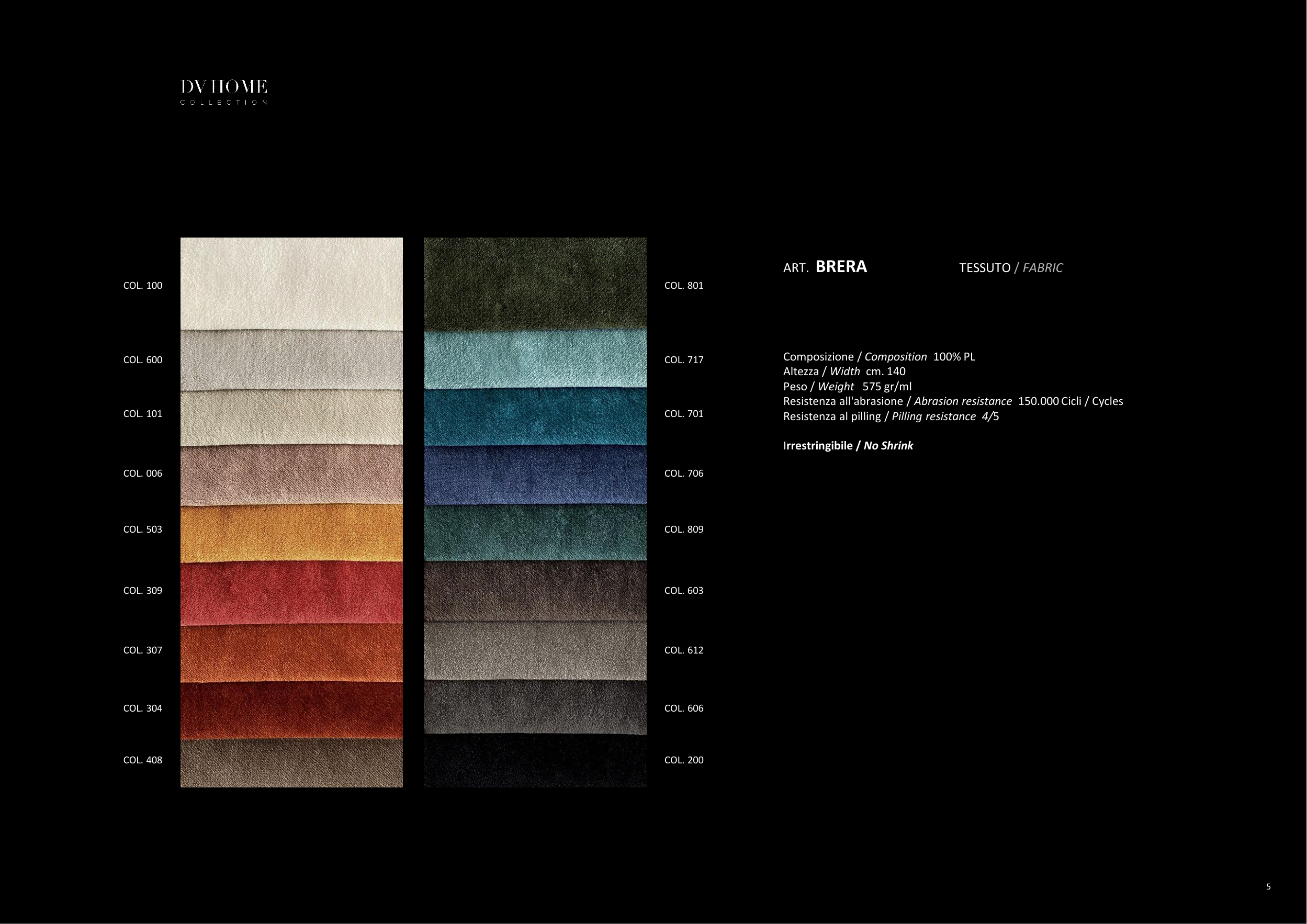Click the dark brown COL. 603 swatch

(535, 591)
